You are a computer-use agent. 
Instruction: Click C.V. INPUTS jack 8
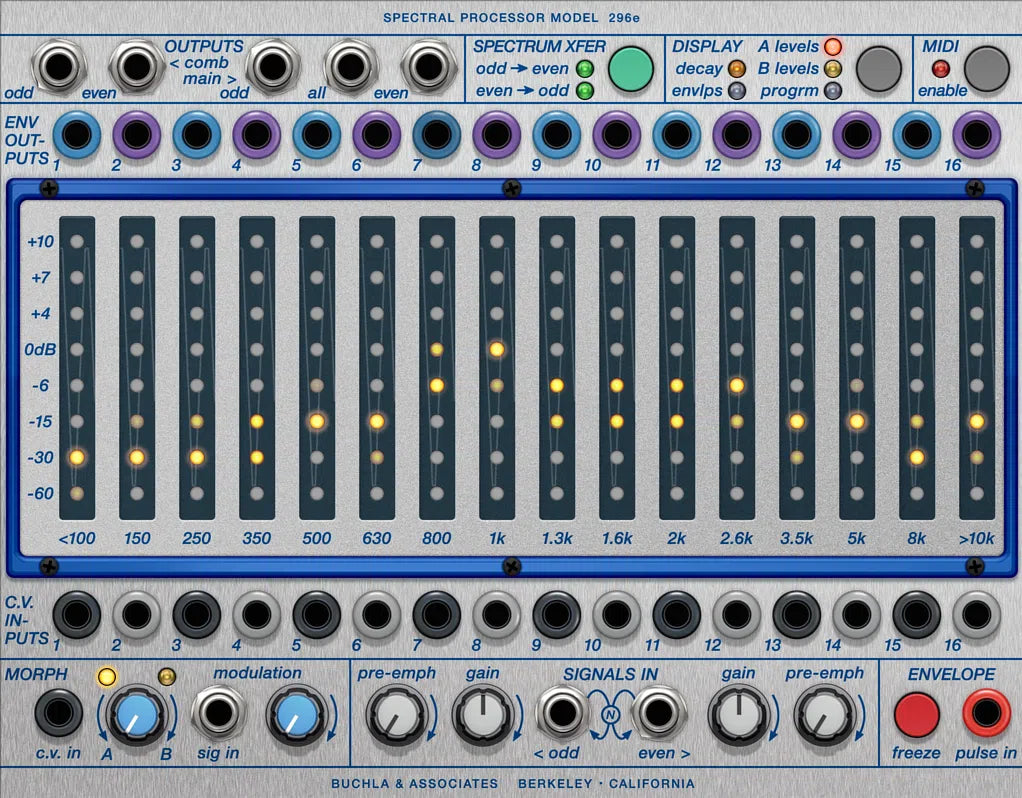click(x=498, y=614)
